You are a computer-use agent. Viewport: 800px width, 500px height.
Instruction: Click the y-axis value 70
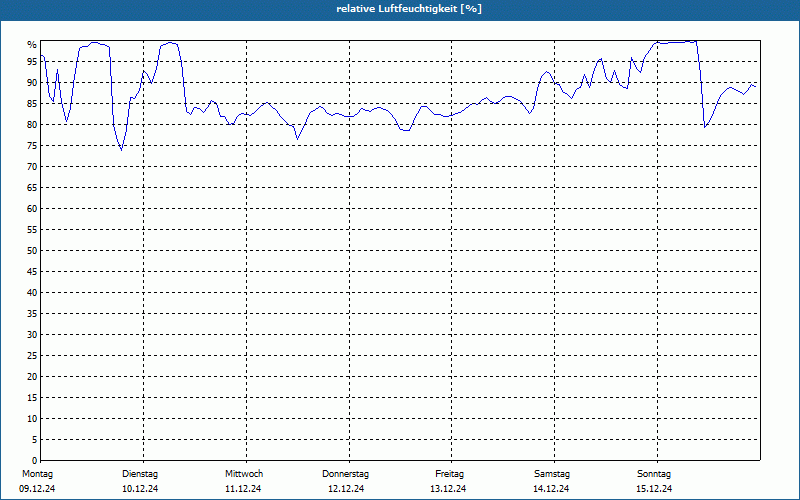tap(32, 167)
